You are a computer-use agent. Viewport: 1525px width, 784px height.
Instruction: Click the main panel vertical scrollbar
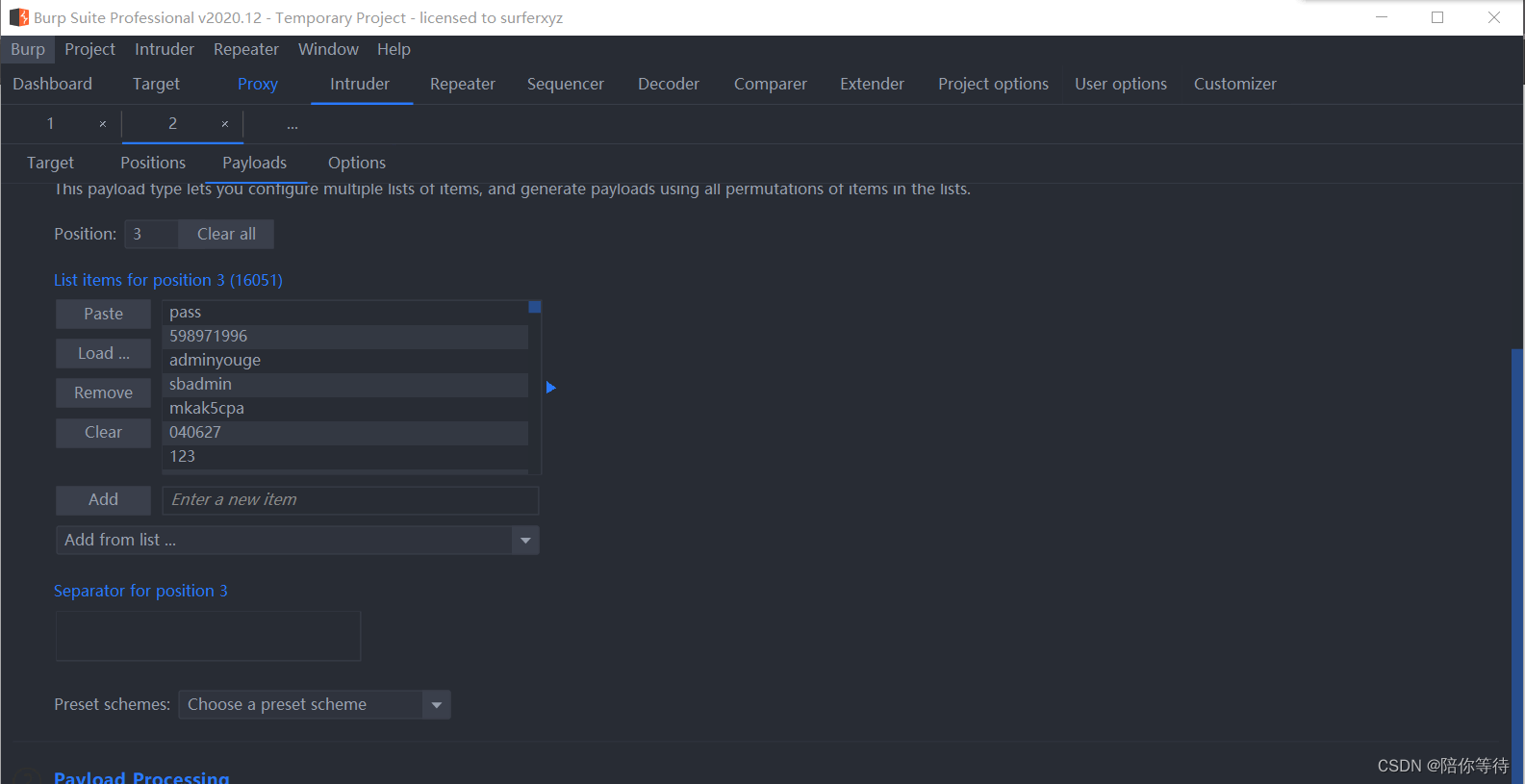1517,566
